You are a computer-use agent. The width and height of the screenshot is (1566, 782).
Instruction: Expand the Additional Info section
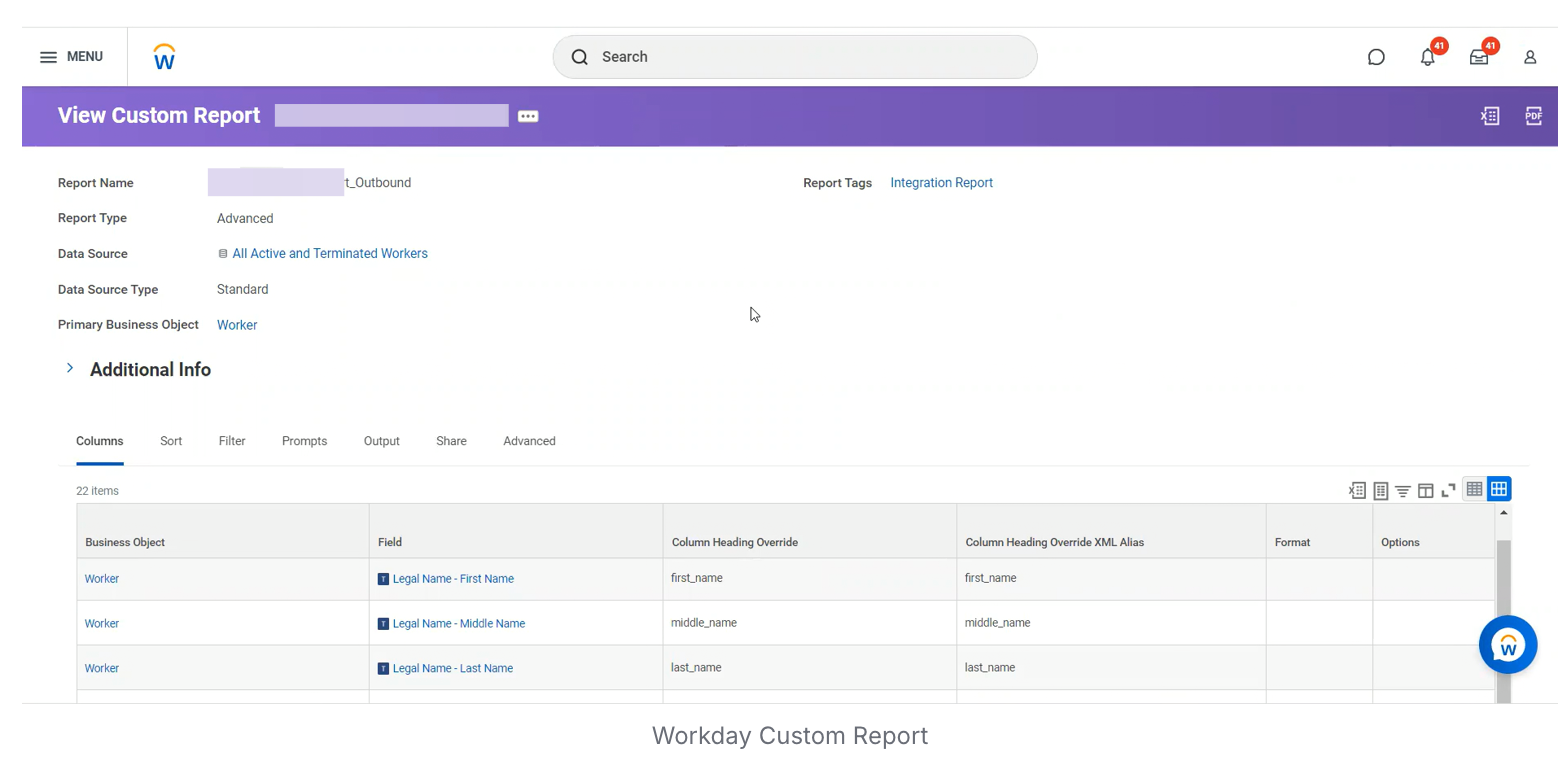coord(70,369)
